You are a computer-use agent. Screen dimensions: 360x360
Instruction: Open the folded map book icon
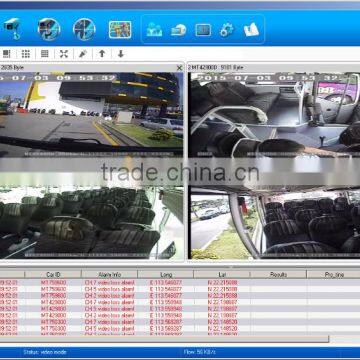pyautogui.click(x=251, y=30)
